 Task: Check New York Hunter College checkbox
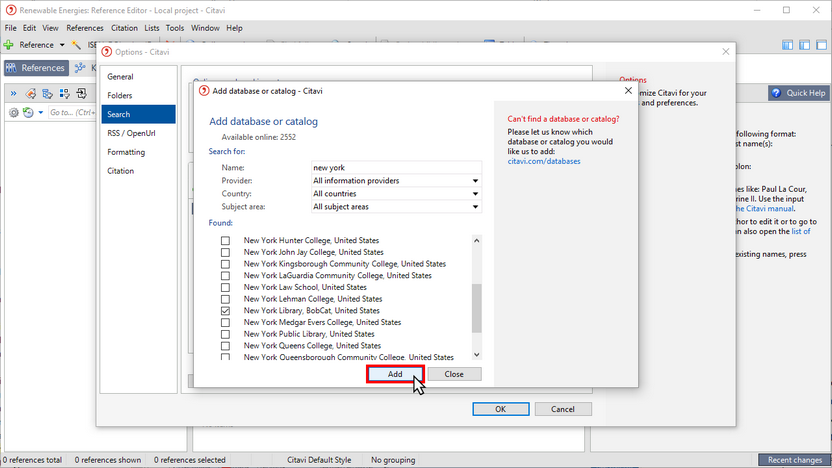tap(226, 241)
